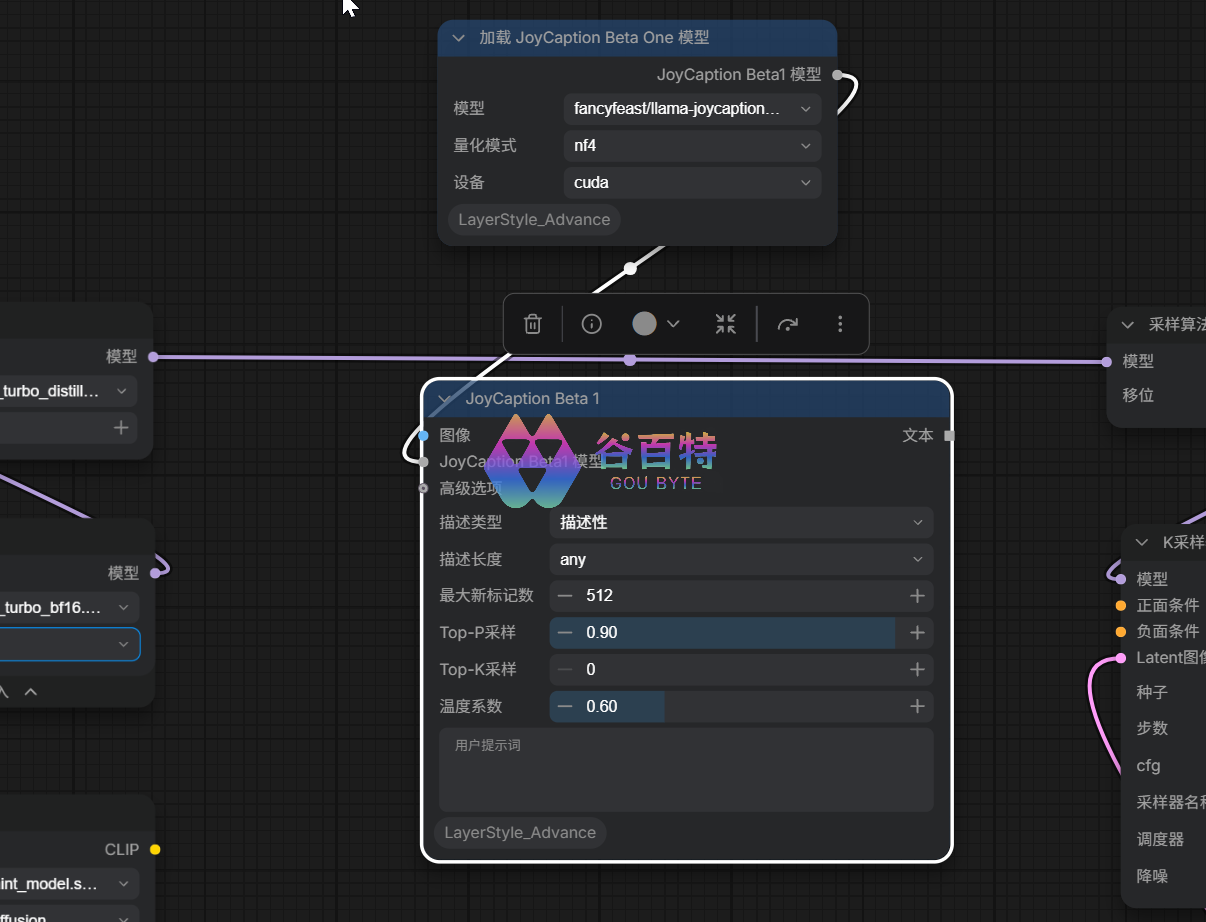
Task: Click the plus icon below turbo_distill dropdown
Action: click(x=121, y=428)
